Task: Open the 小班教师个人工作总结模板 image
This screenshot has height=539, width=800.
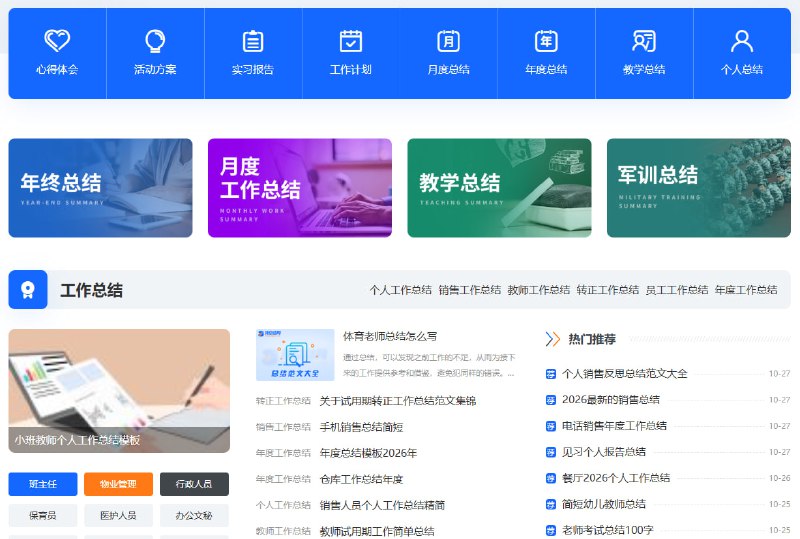Action: click(x=119, y=391)
